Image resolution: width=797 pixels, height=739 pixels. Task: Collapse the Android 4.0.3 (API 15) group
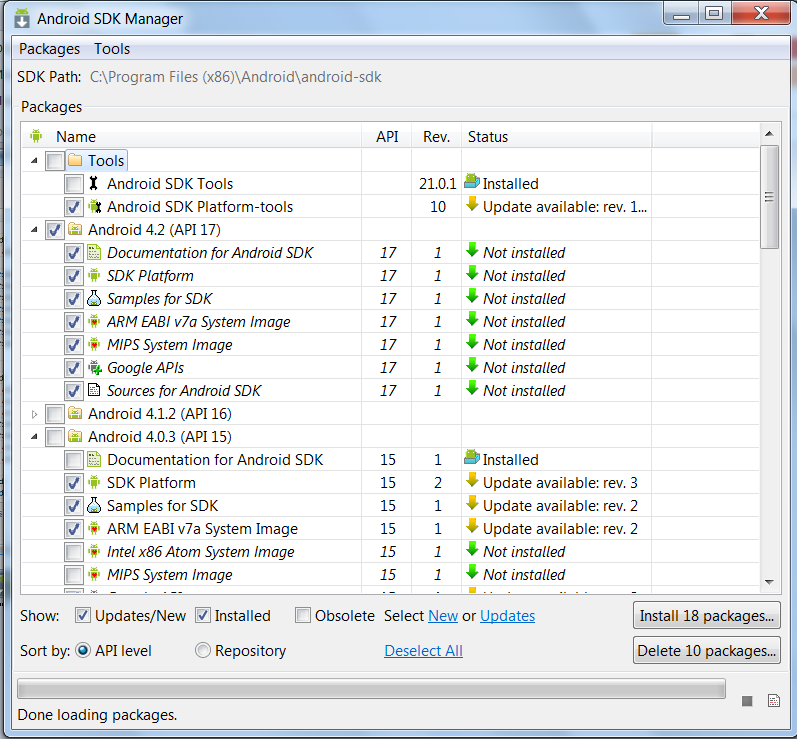(x=34, y=437)
